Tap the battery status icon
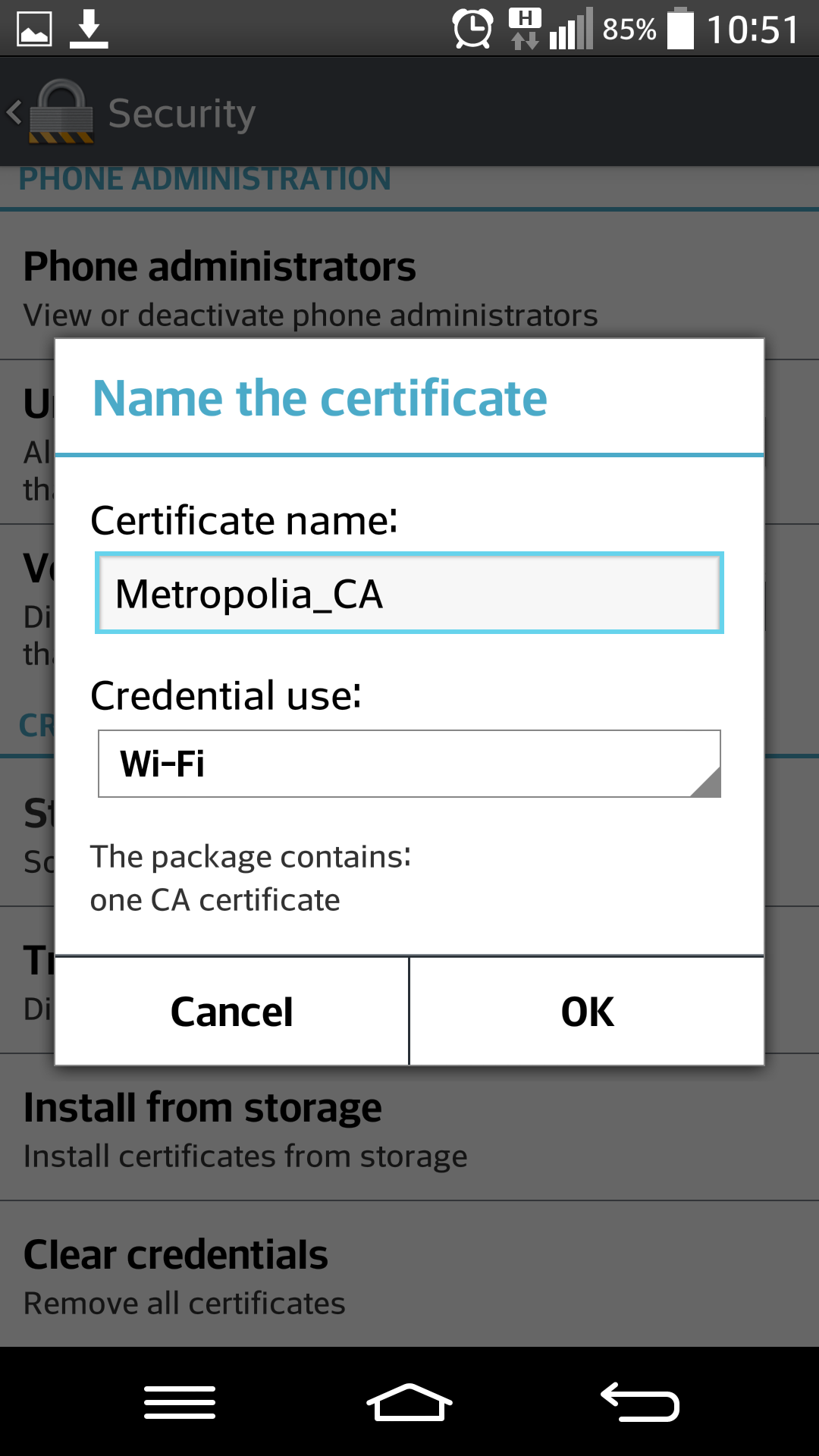This screenshot has height=1456, width=819. (680, 29)
